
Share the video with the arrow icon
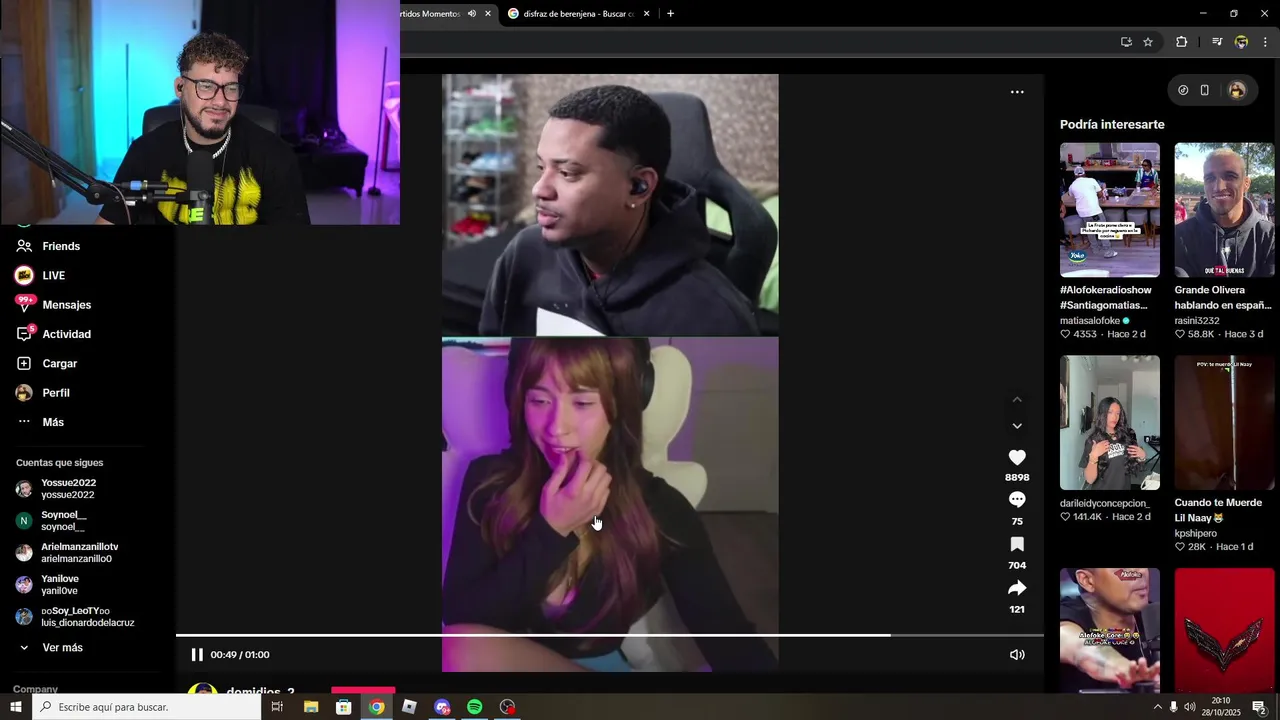tap(1017, 588)
